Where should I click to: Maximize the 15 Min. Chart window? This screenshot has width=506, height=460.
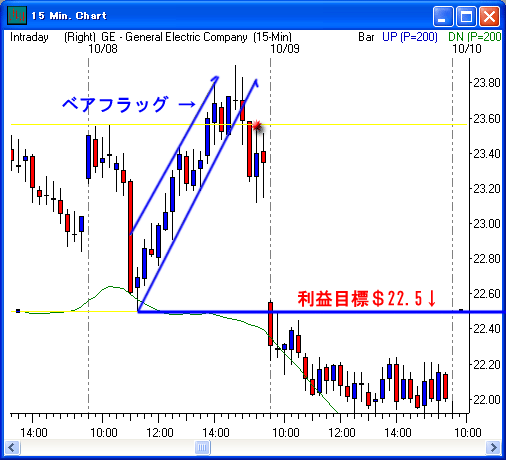tap(466, 16)
